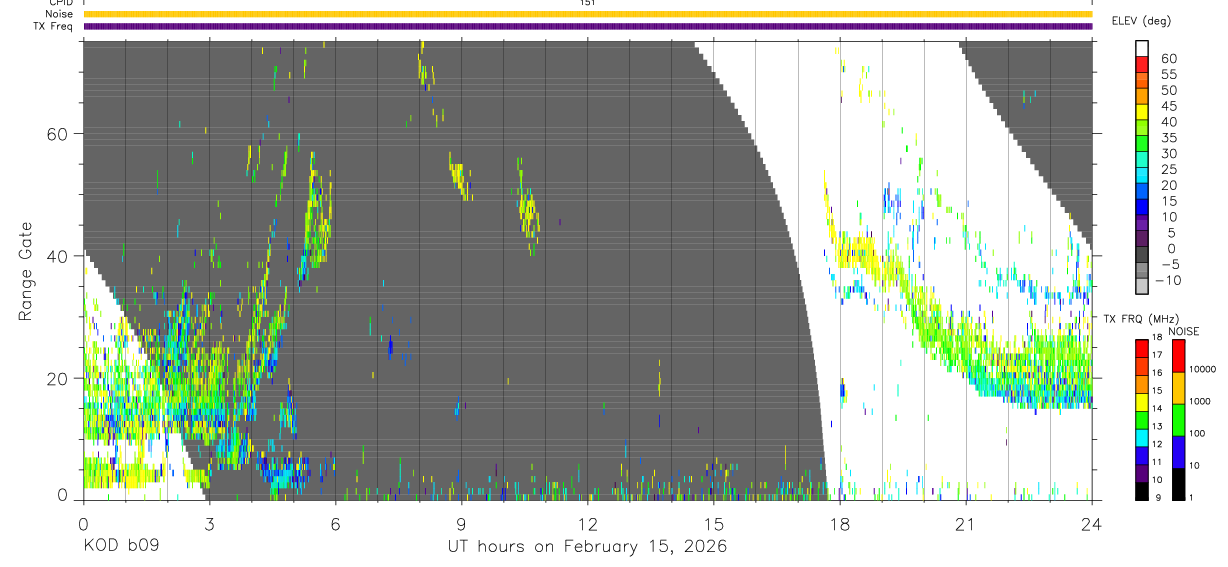Click the ELEV legend tick label "15"
The image size is (1228, 567).
coord(1169,201)
